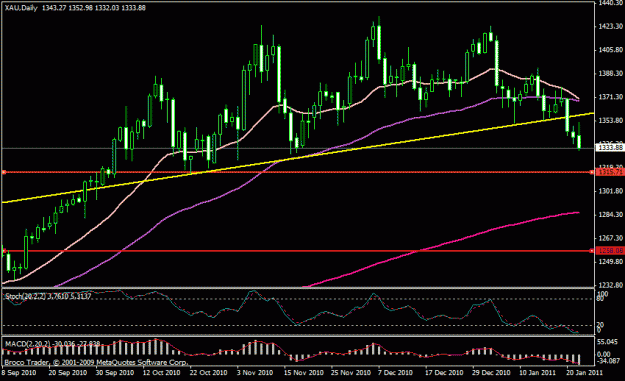This screenshot has width=625, height=381.
Task: Click the MACD scale value -34.087
Action: 608,361
